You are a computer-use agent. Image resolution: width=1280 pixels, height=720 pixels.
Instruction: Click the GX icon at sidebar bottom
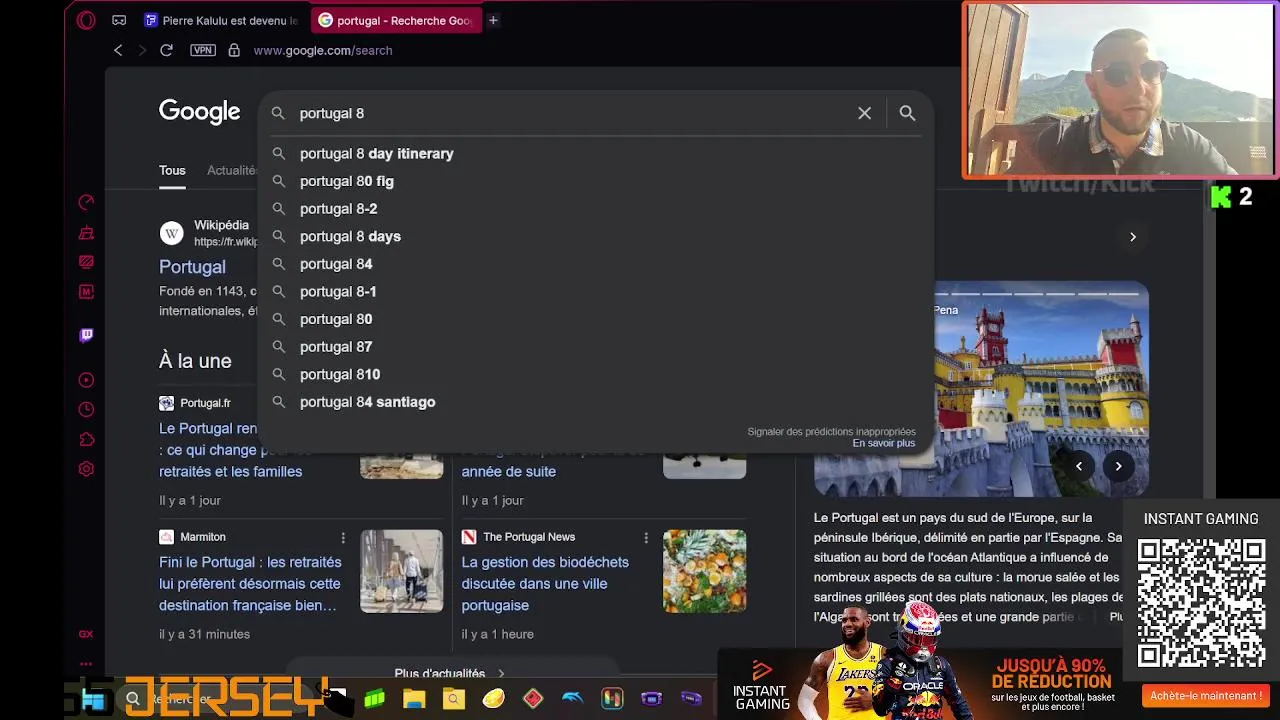[x=86, y=634]
